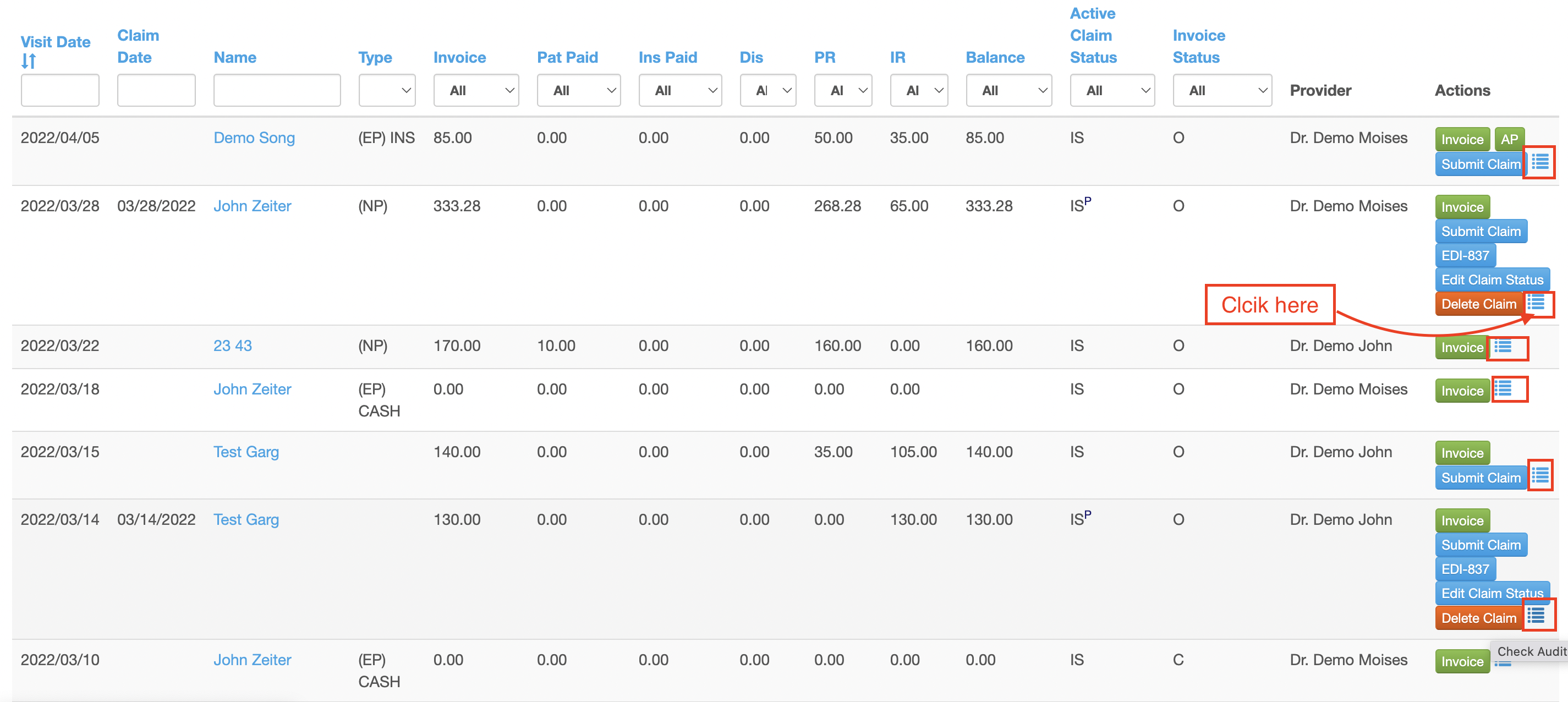Sort by Invoice column header
This screenshot has width=1568, height=702.
point(459,57)
